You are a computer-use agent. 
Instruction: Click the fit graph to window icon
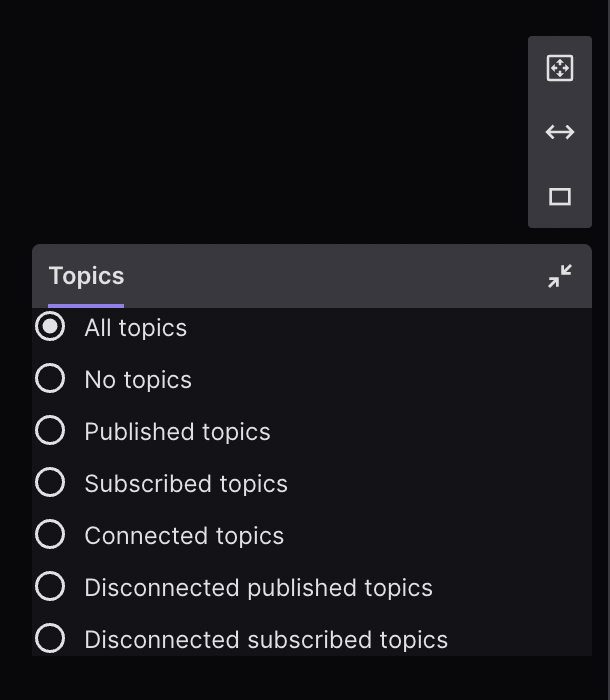point(560,68)
